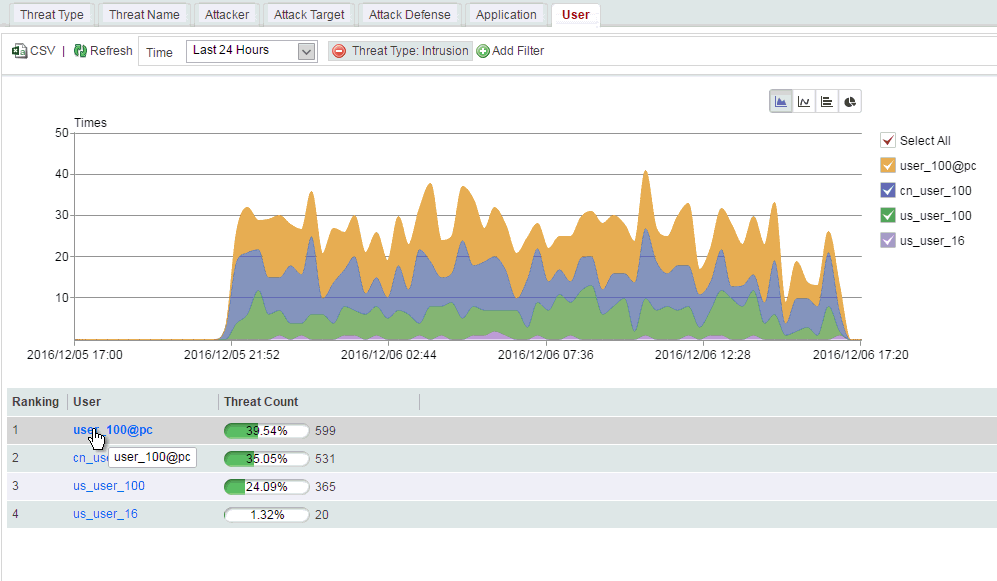Image resolution: width=997 pixels, height=581 pixels.
Task: Click the 24.09% threat count bar
Action: pyautogui.click(x=266, y=487)
